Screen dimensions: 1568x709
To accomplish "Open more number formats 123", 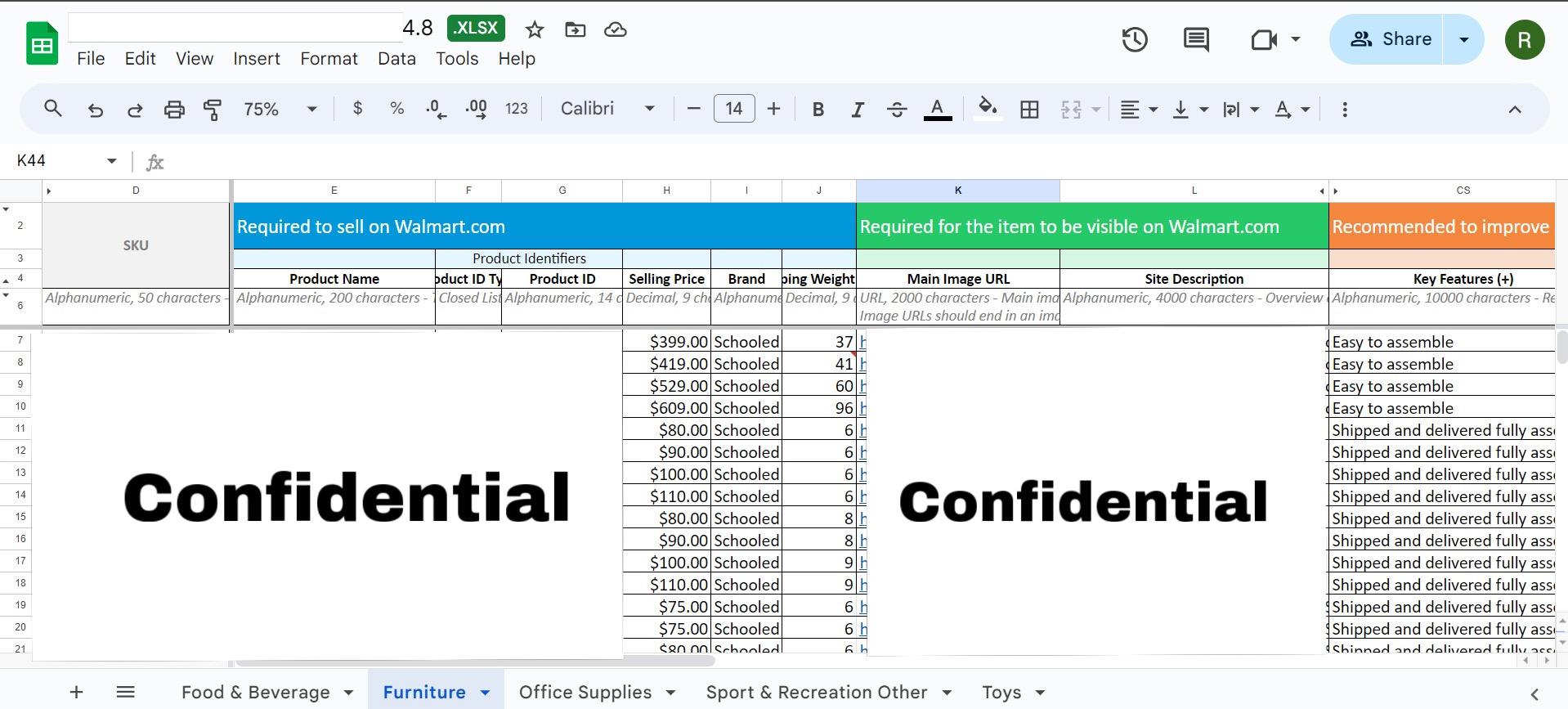I will coord(517,109).
